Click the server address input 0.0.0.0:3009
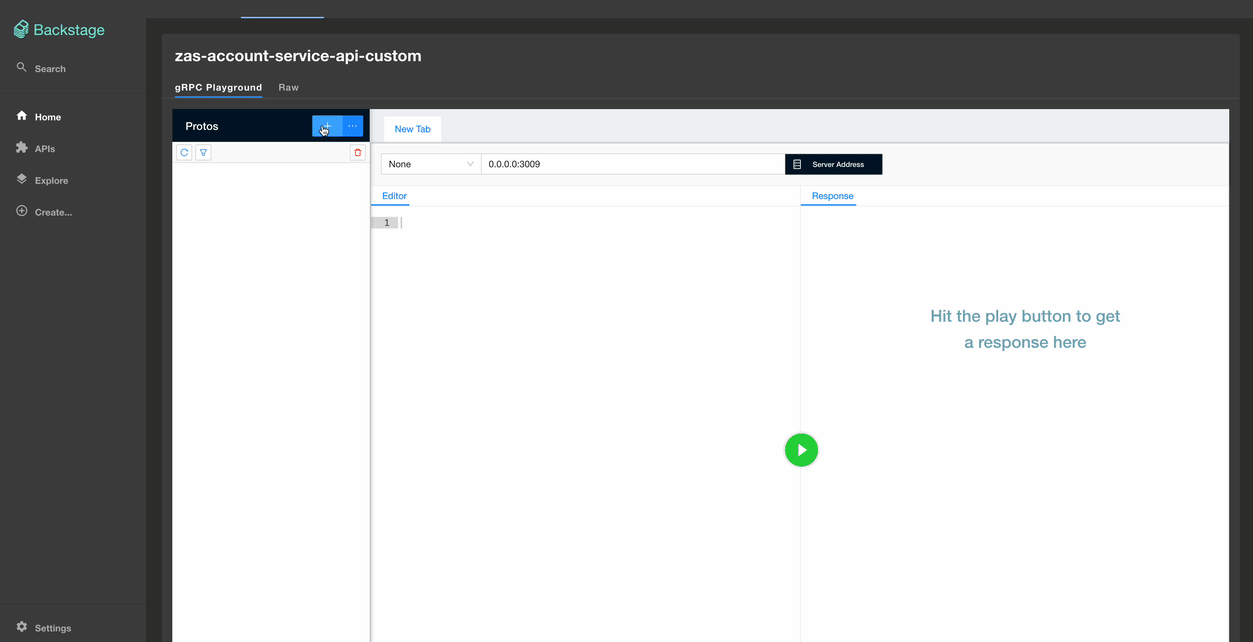The image size is (1253, 642). [633, 164]
